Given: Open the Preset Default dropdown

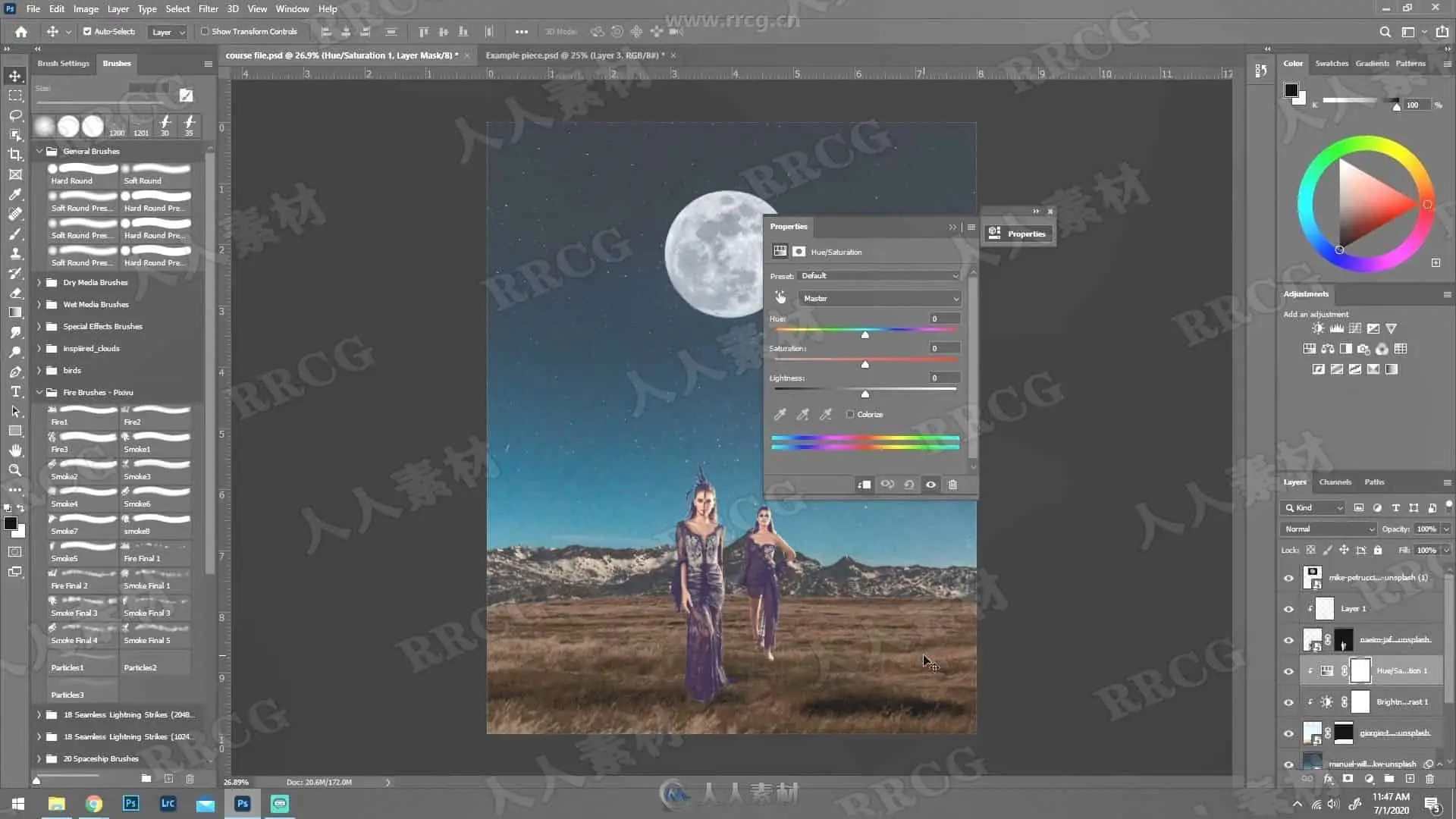Looking at the screenshot, I should (x=880, y=276).
